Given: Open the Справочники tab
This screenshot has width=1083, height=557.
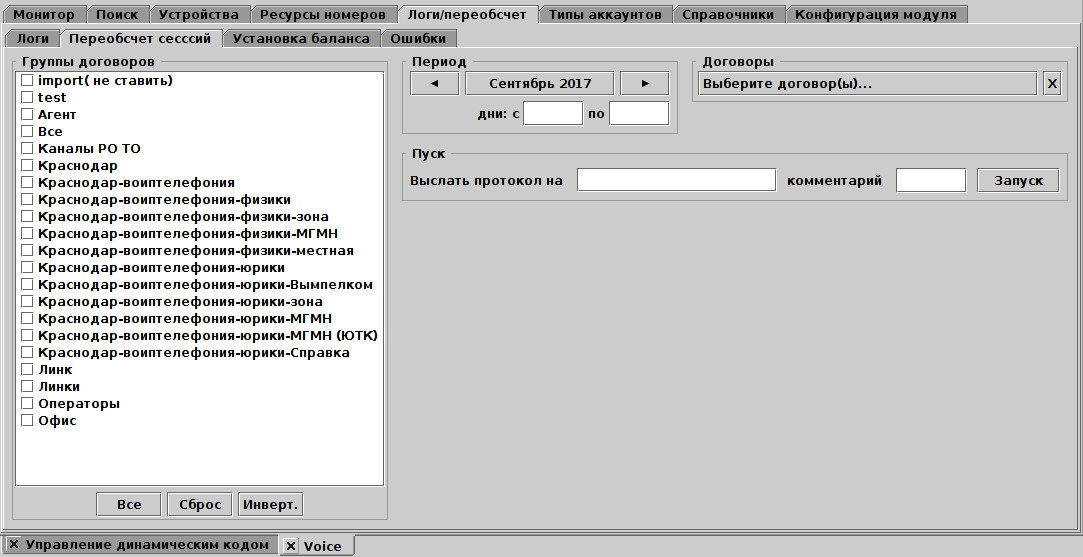Looking at the screenshot, I should tap(727, 14).
